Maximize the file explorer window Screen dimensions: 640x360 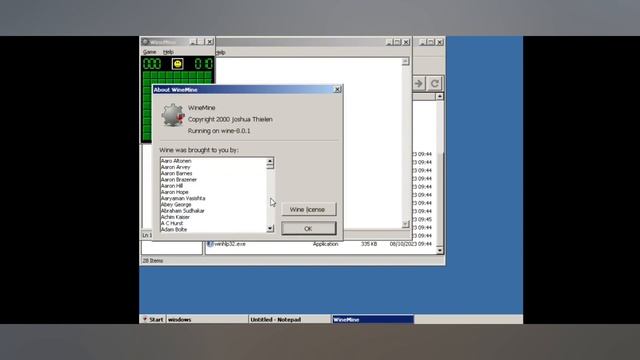[431, 42]
